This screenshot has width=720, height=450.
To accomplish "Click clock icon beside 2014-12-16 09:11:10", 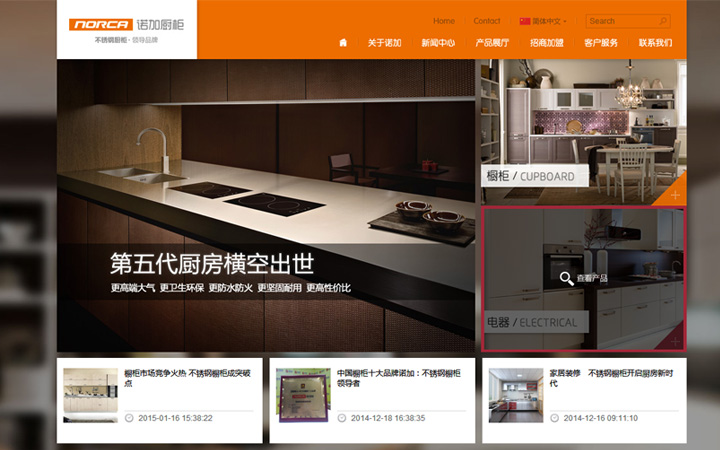I will click(554, 418).
